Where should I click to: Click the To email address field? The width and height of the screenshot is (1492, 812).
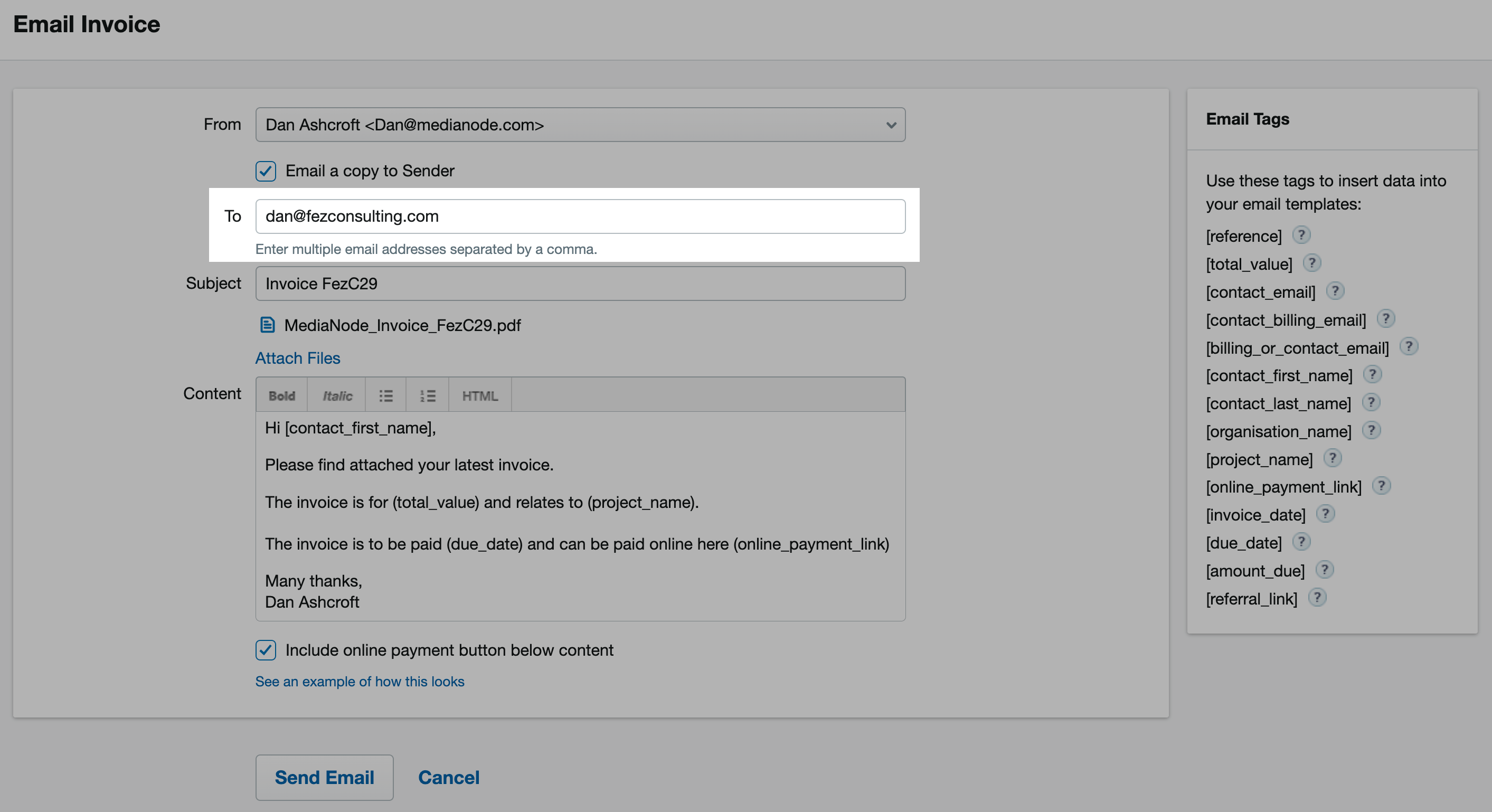(579, 216)
